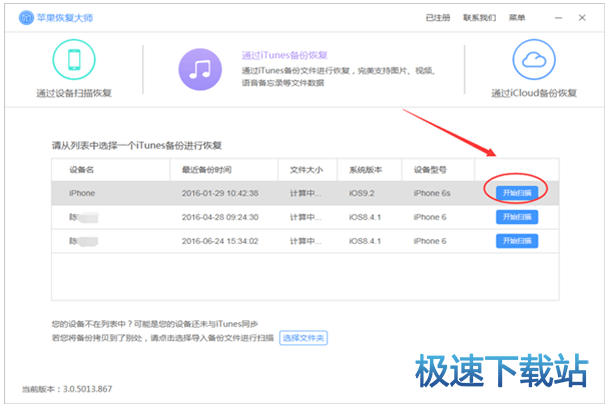Click blurred device name in 2016-04-28 row

[x=83, y=217]
